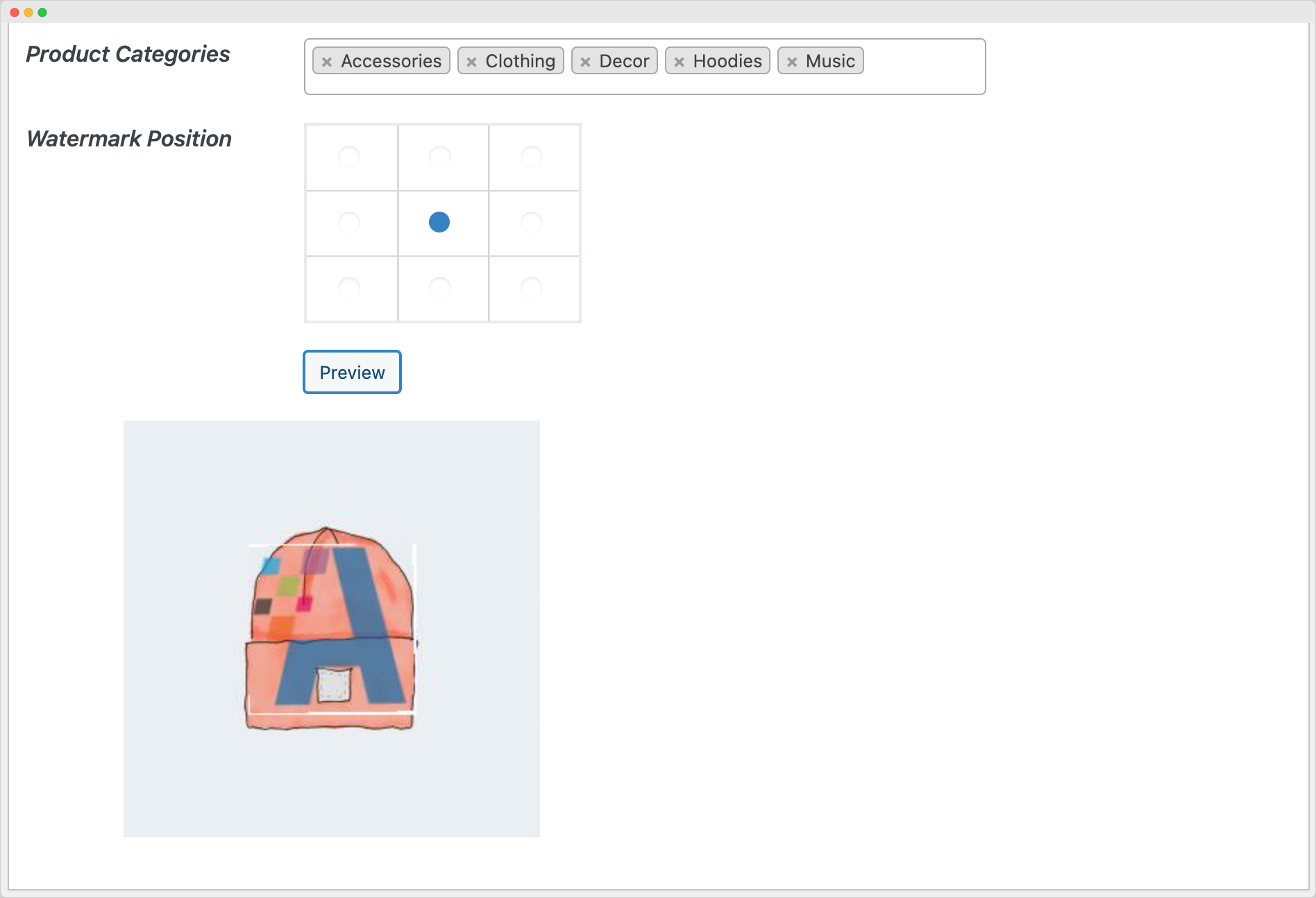This screenshot has width=1316, height=898.
Task: Remove the Accessories category tag
Action: (x=328, y=61)
